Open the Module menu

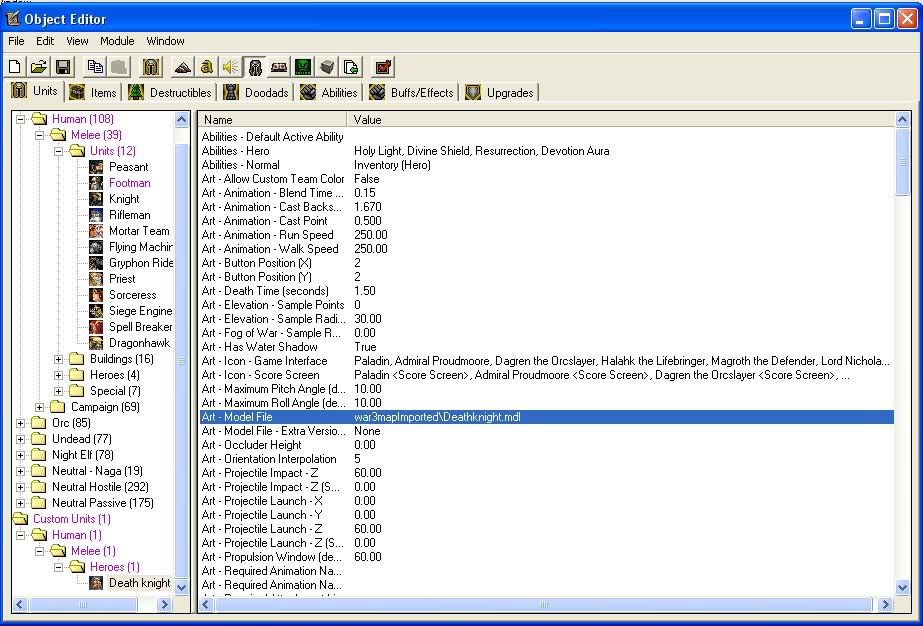coord(117,41)
